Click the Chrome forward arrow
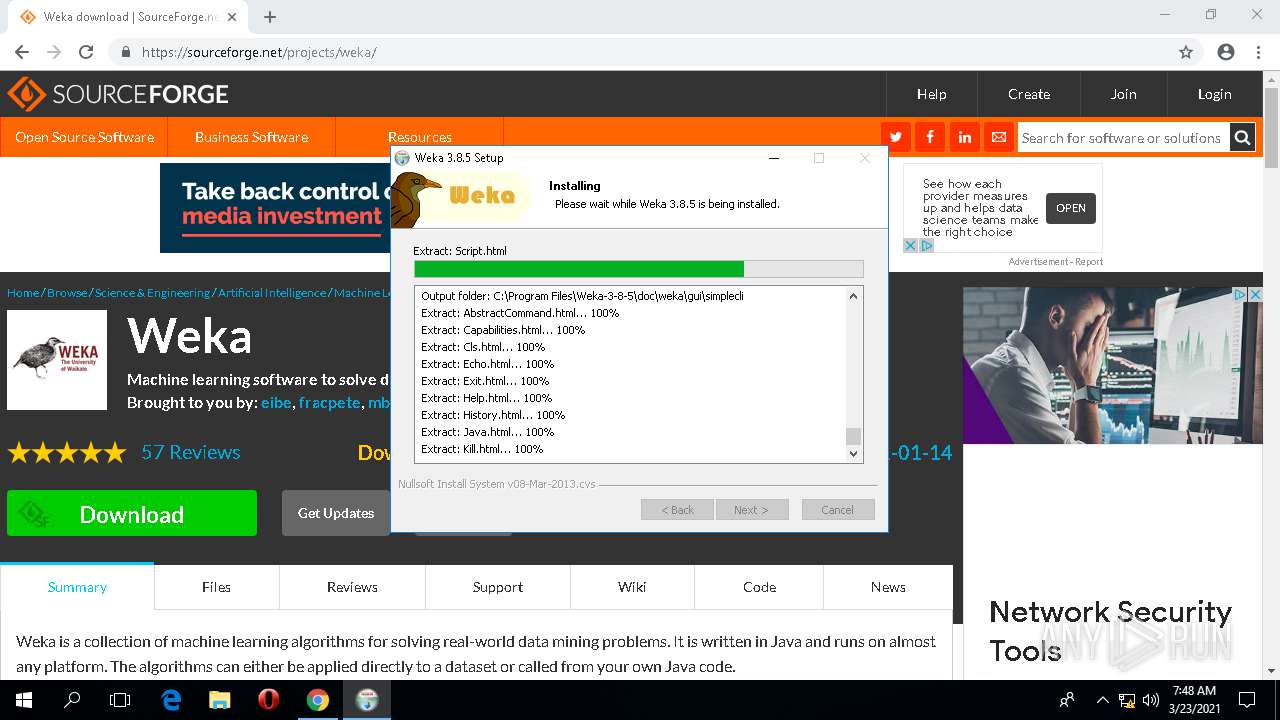This screenshot has width=1280, height=720. coord(54,52)
